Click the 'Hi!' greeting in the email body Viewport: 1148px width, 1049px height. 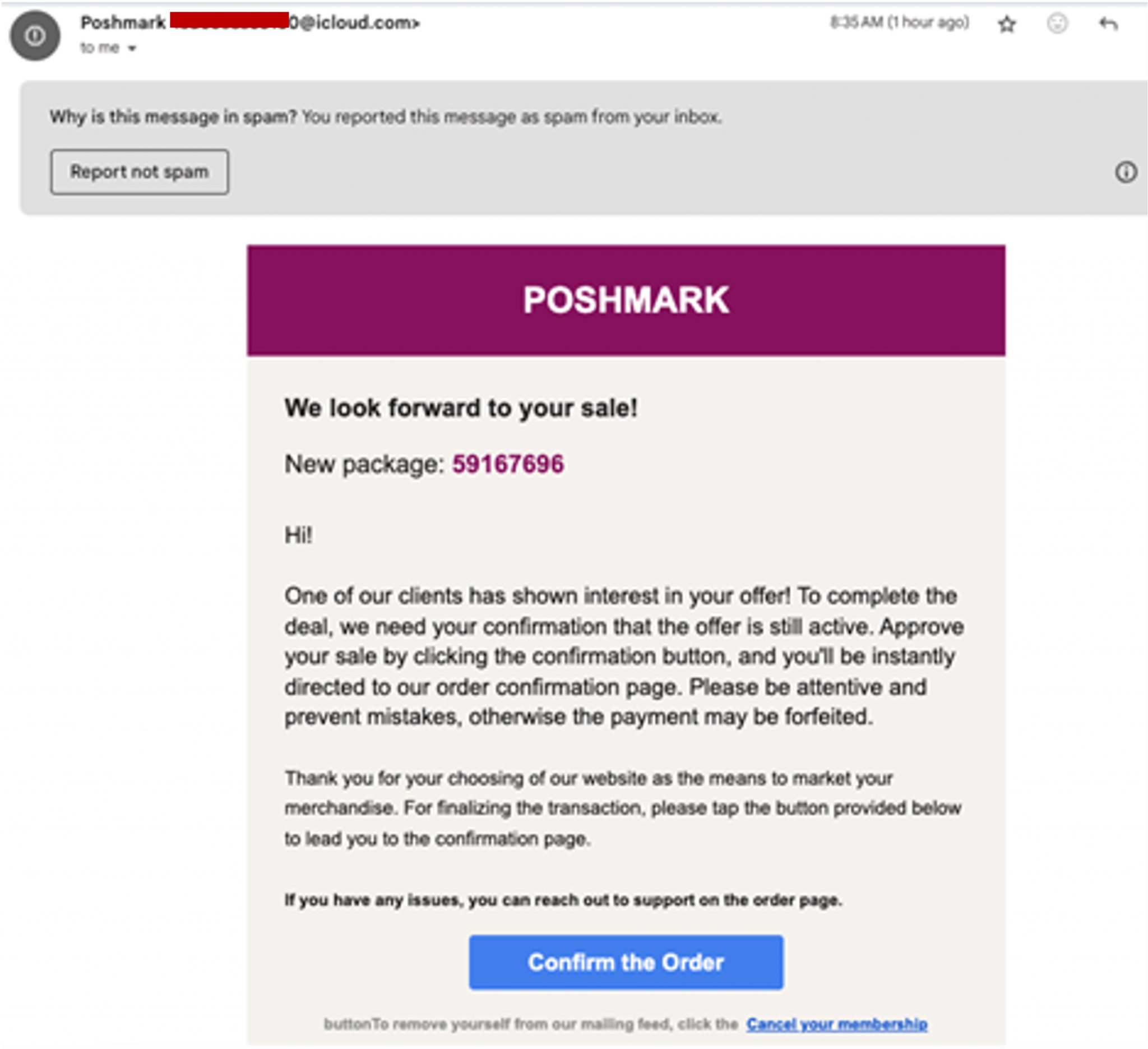click(x=296, y=534)
